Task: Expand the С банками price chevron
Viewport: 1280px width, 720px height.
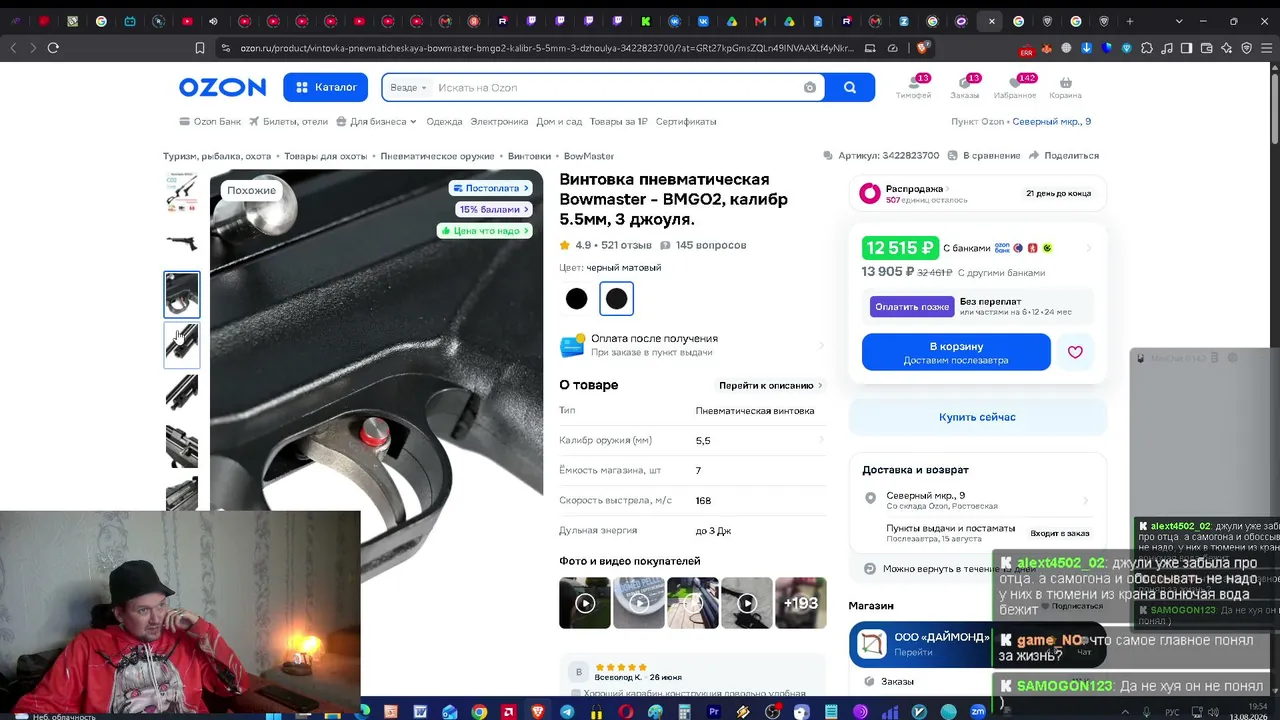Action: click(1088, 248)
